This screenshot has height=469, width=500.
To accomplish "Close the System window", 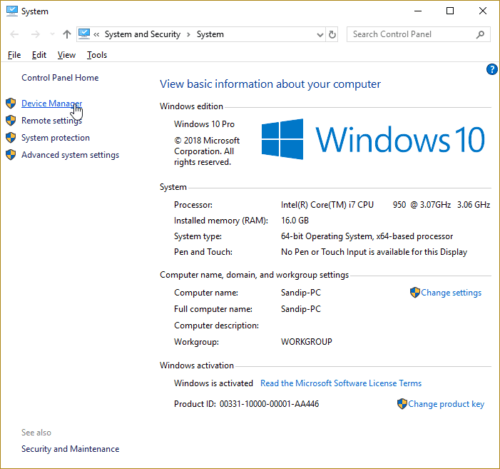I will click(x=482, y=11).
